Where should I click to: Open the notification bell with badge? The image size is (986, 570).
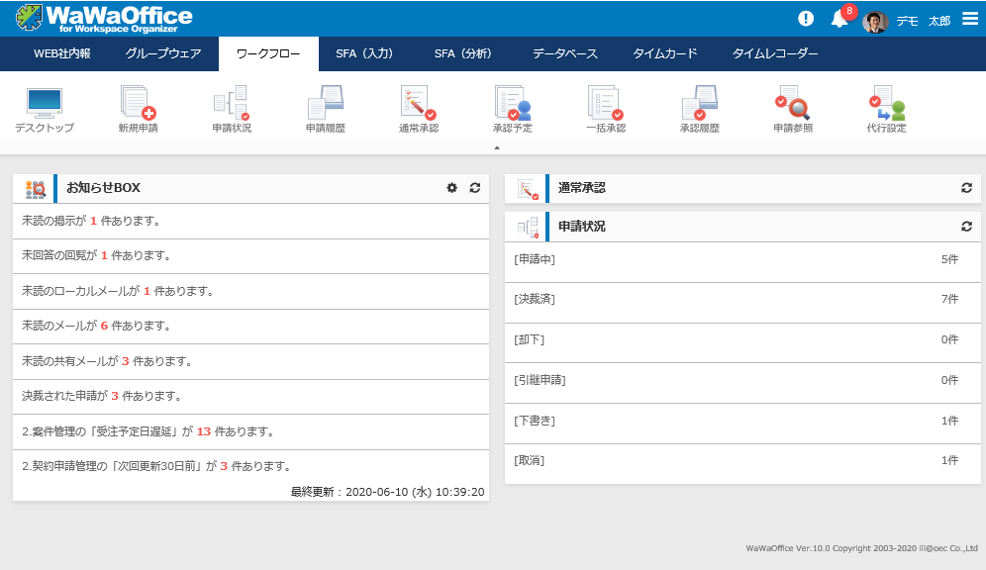(839, 19)
